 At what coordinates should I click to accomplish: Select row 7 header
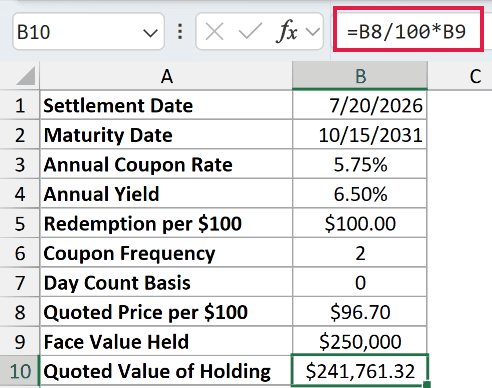pyautogui.click(x=20, y=283)
